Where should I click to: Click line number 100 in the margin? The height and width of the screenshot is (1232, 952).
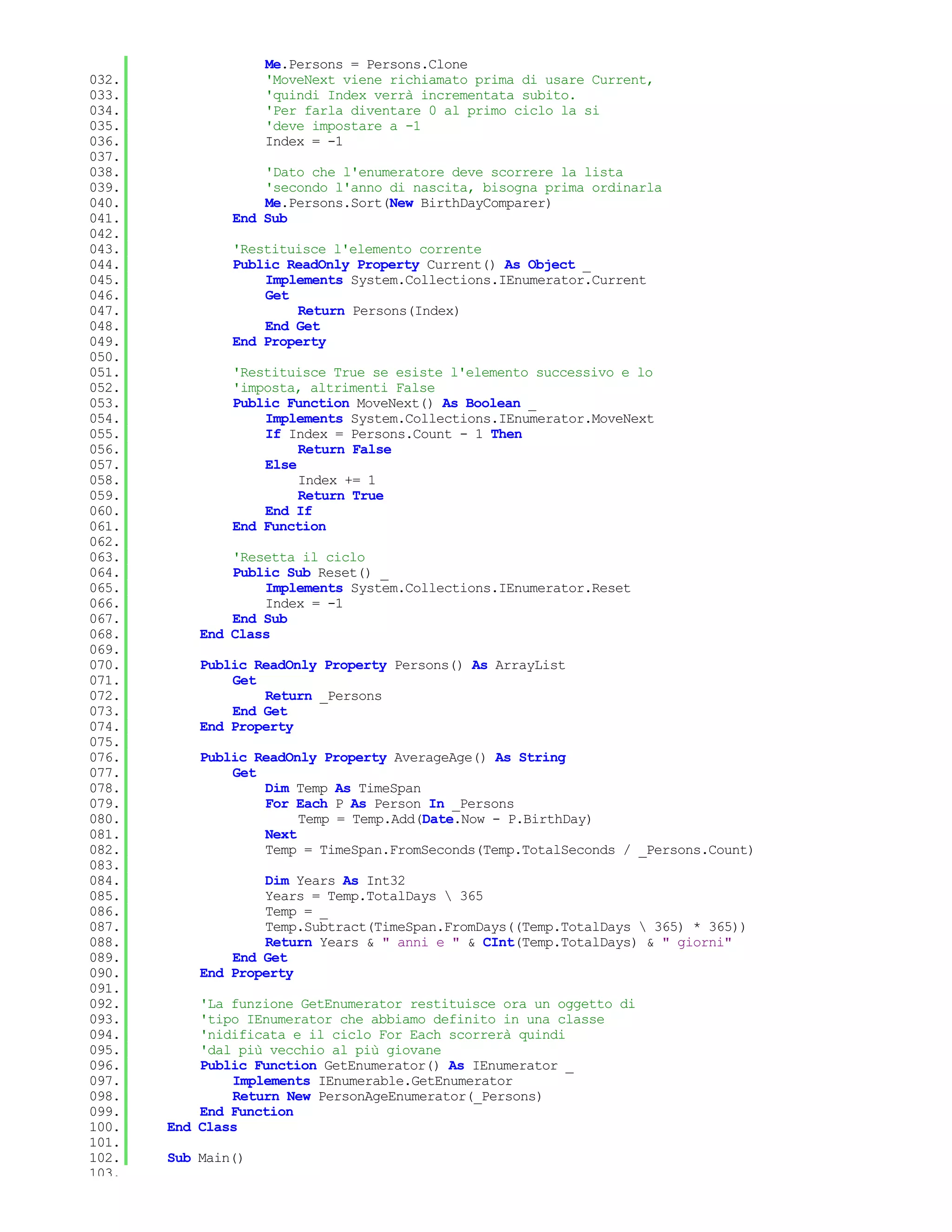(104, 1127)
